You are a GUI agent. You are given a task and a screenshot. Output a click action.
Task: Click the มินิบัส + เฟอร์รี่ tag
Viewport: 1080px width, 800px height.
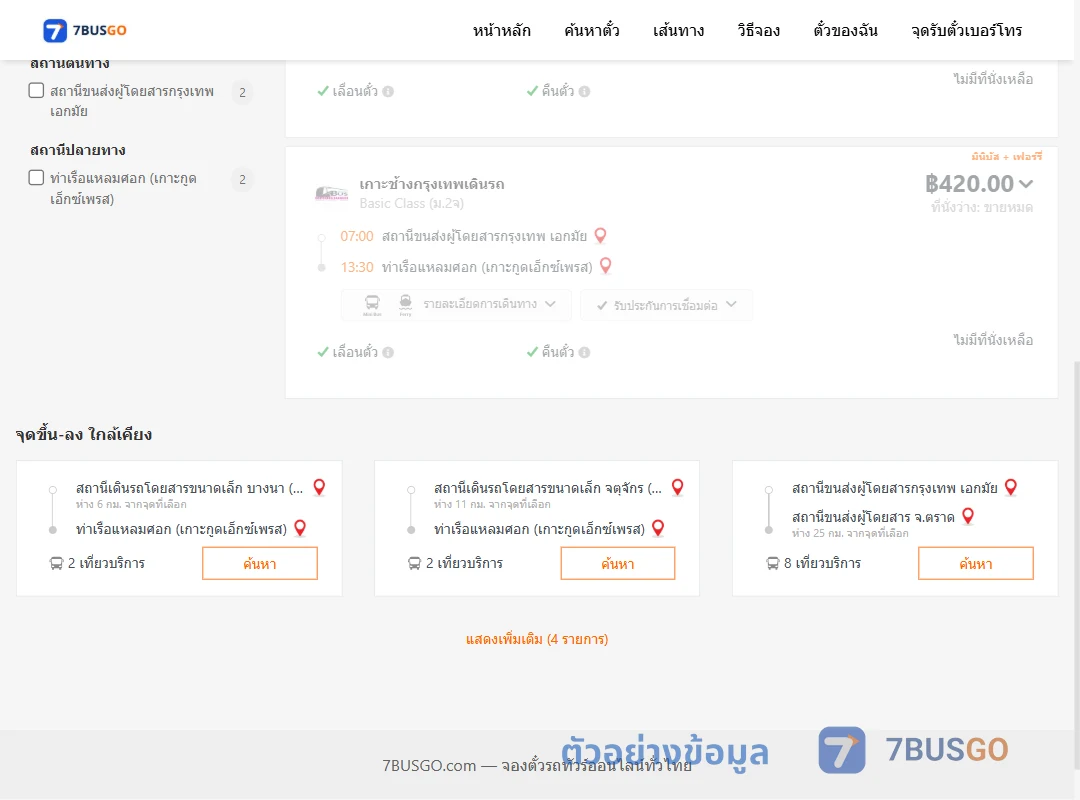tap(1006, 156)
